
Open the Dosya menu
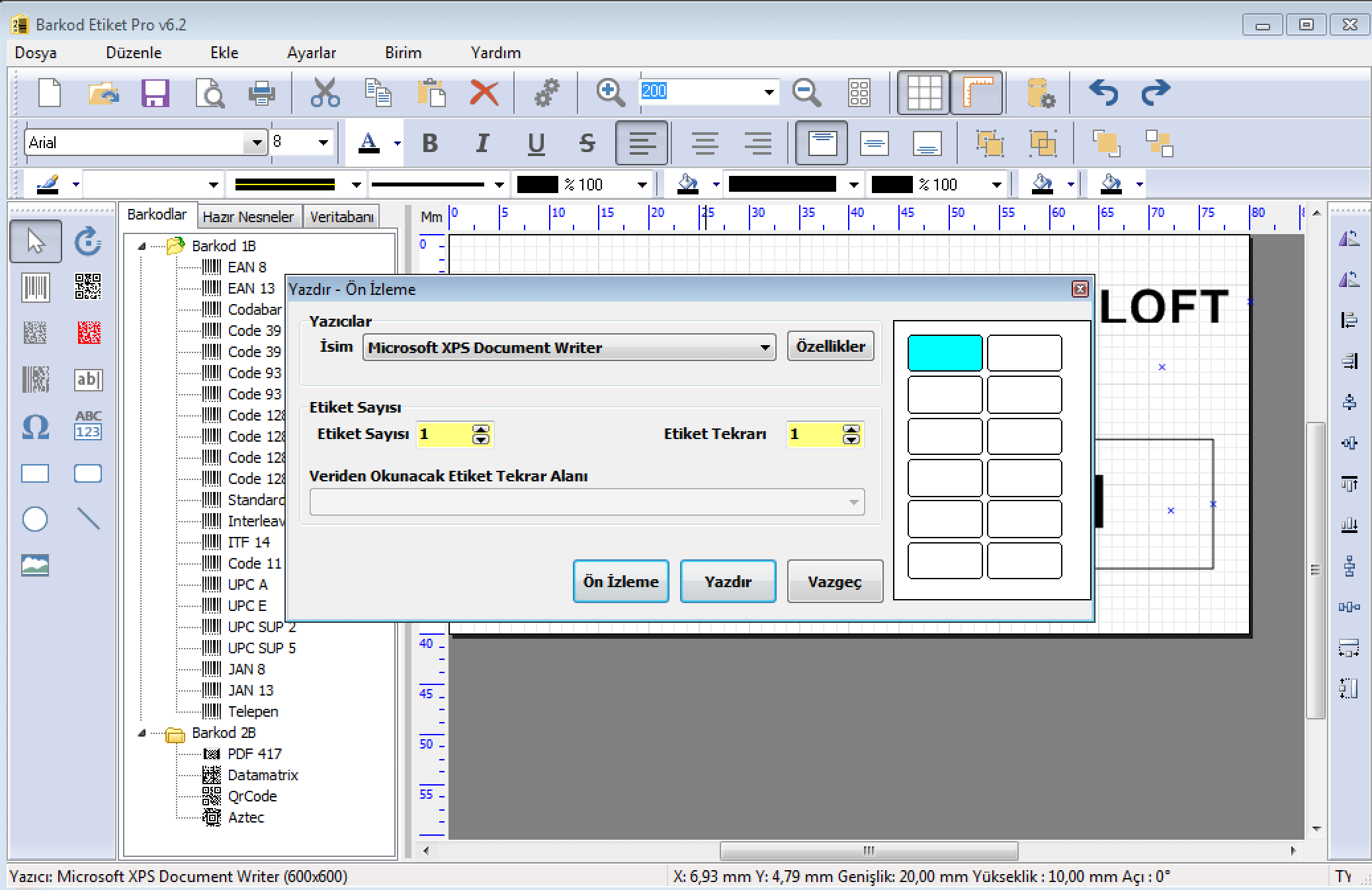[x=36, y=53]
